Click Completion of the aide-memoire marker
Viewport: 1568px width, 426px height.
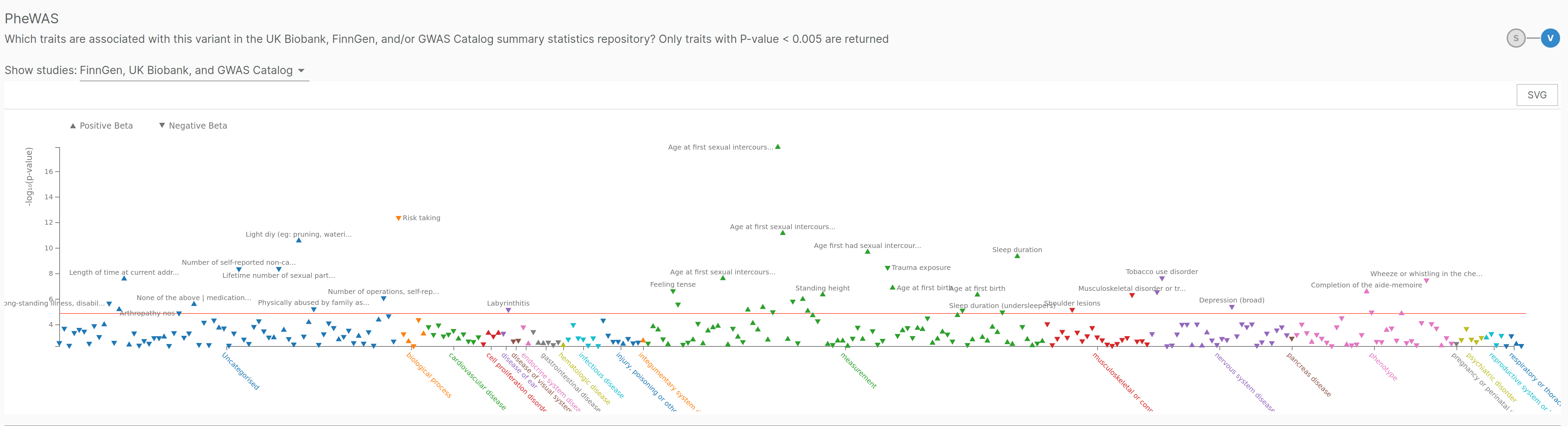click(1367, 291)
